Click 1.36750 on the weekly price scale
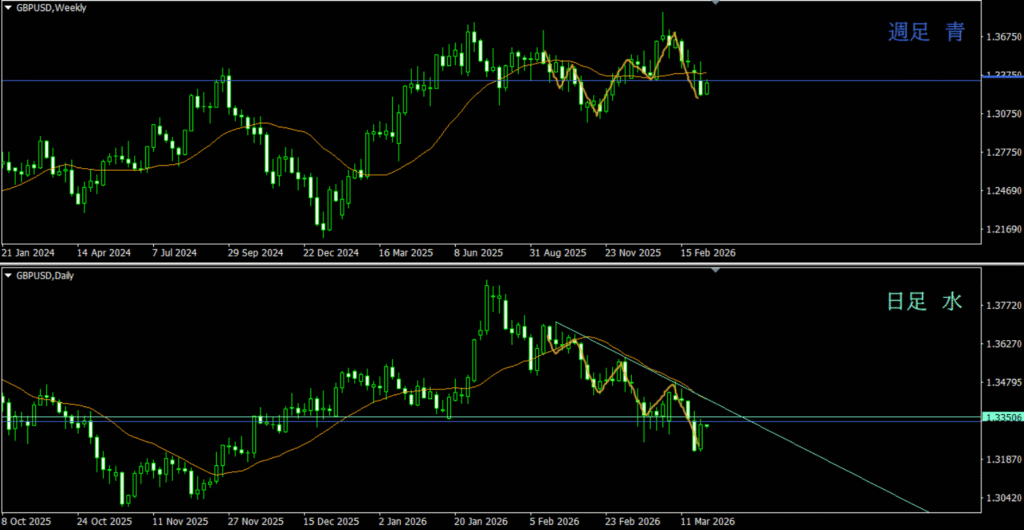The height and width of the screenshot is (530, 1024). coord(1000,37)
